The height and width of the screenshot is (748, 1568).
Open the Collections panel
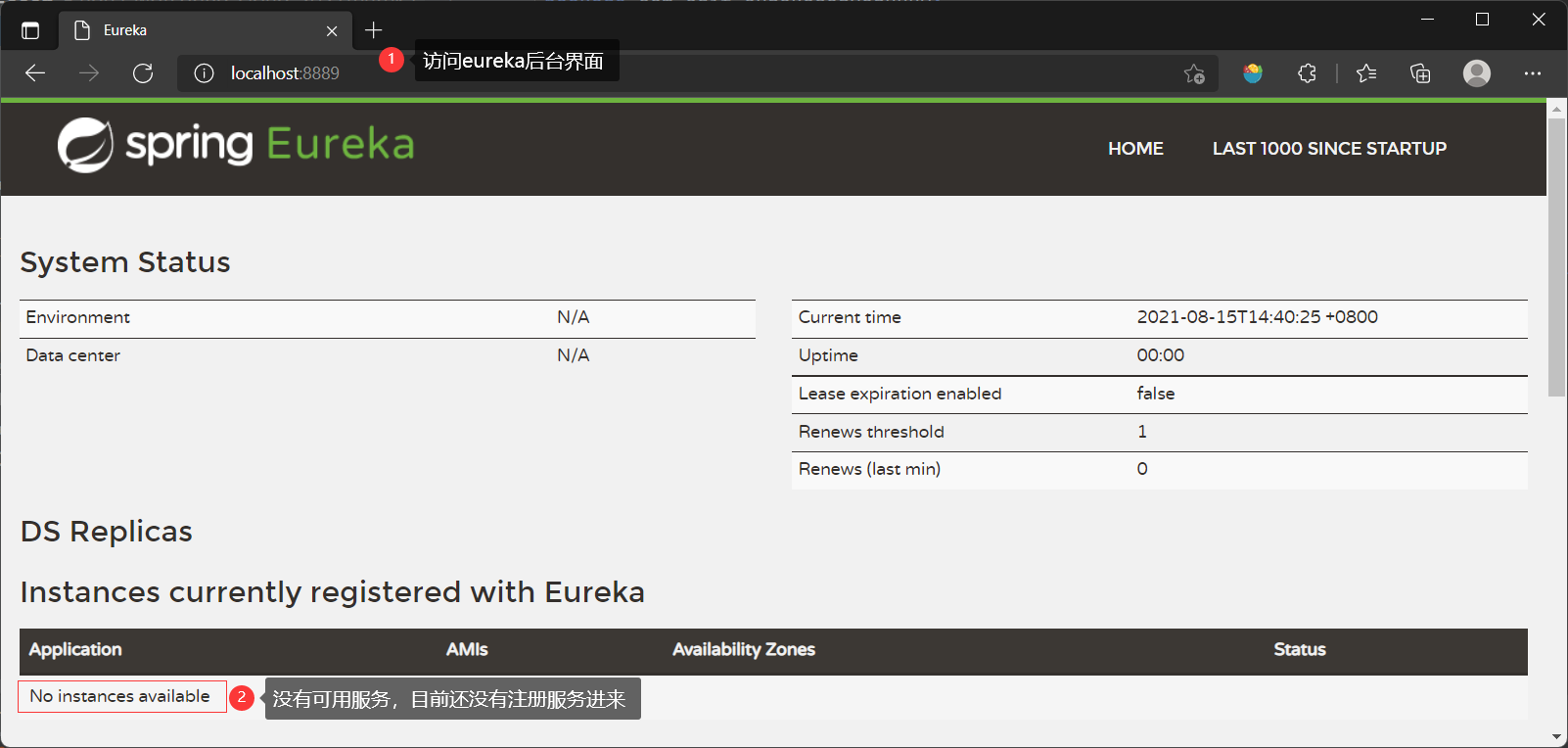[1420, 73]
